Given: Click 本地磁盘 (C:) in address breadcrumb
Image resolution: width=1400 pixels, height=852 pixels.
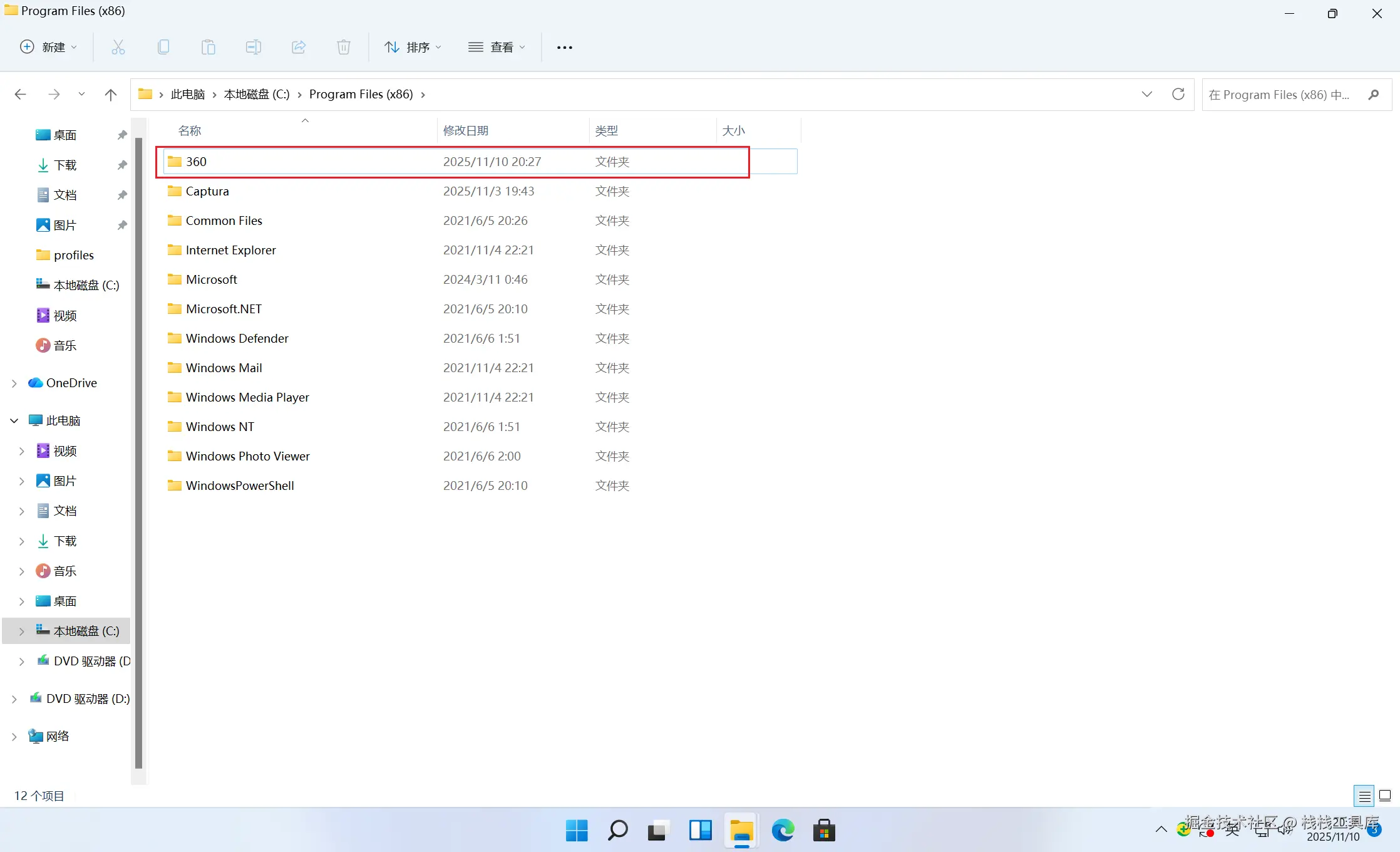Looking at the screenshot, I should point(257,95).
